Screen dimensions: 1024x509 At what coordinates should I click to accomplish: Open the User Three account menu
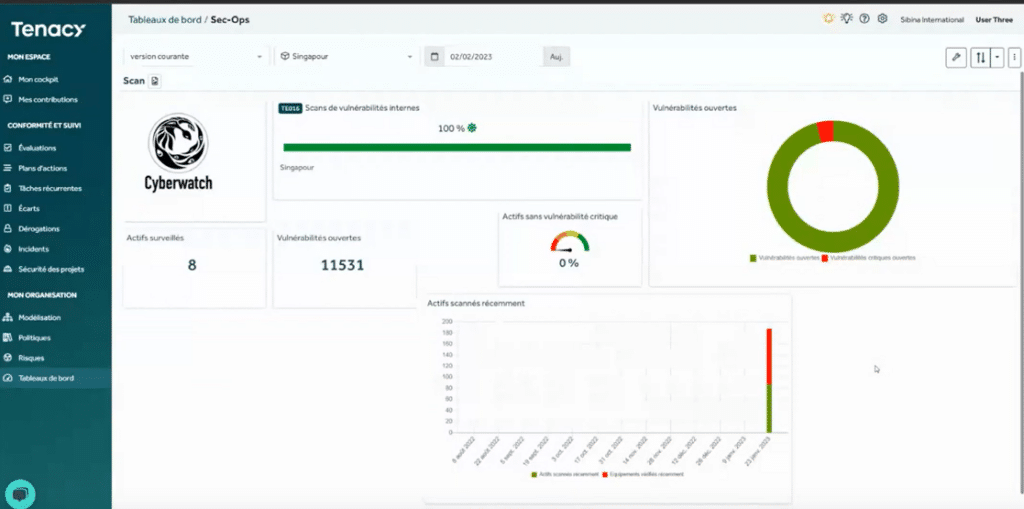tap(994, 20)
